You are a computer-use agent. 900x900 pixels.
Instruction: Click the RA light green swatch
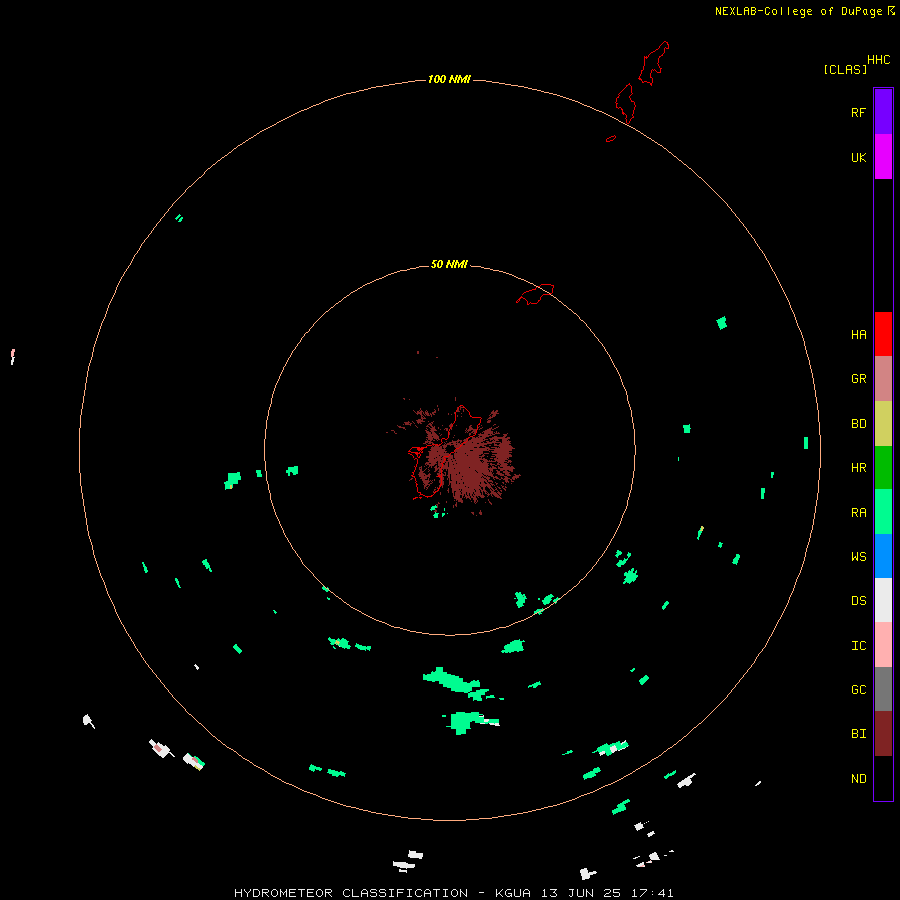pyautogui.click(x=883, y=512)
